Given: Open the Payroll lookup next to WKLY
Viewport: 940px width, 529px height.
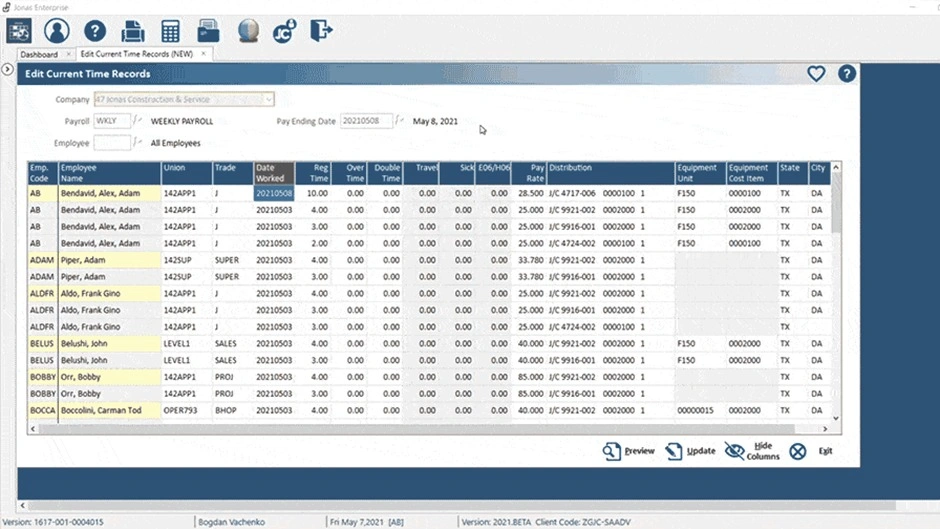Looking at the screenshot, I should (x=138, y=121).
